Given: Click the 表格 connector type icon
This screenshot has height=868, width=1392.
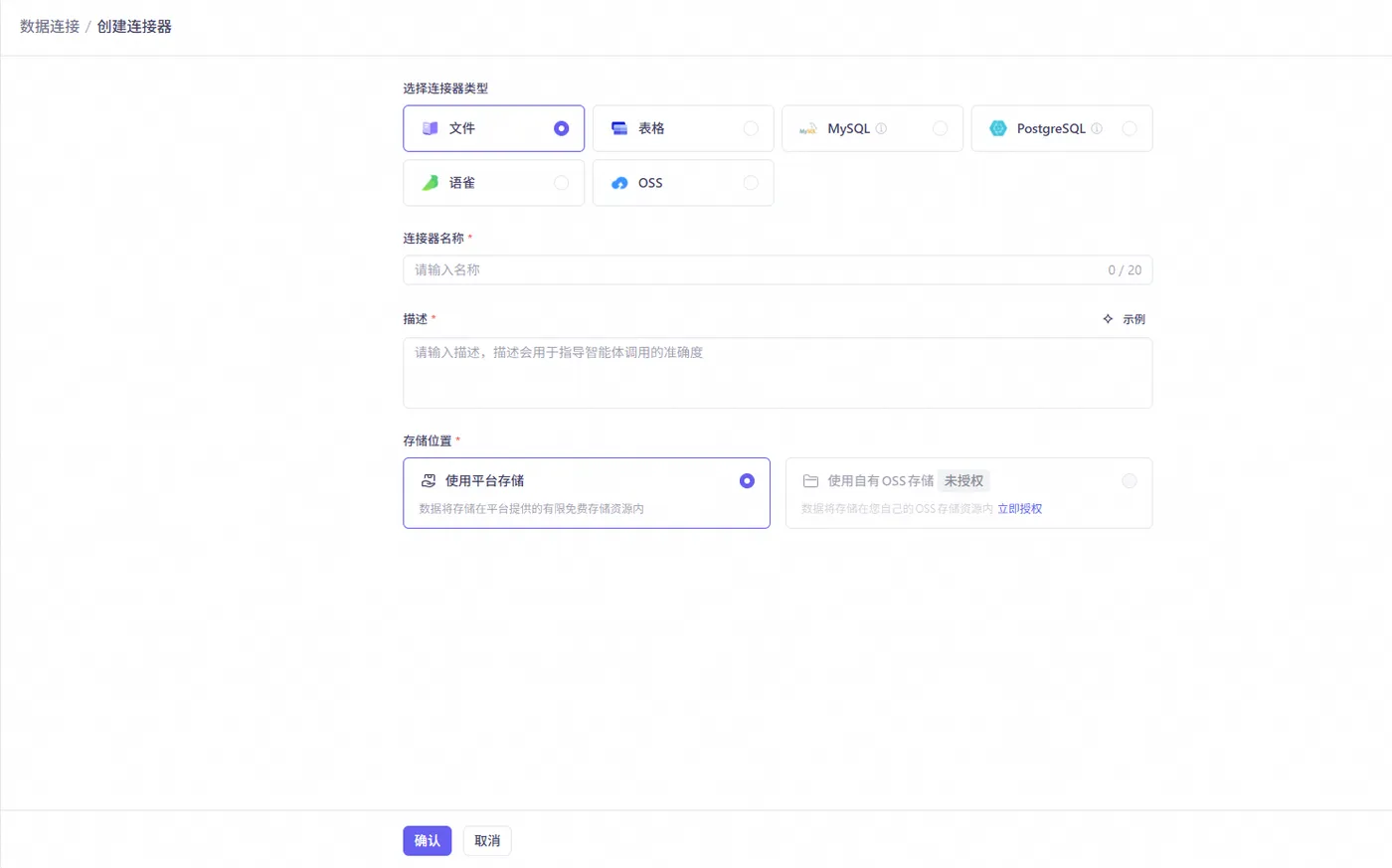Looking at the screenshot, I should click(x=619, y=128).
